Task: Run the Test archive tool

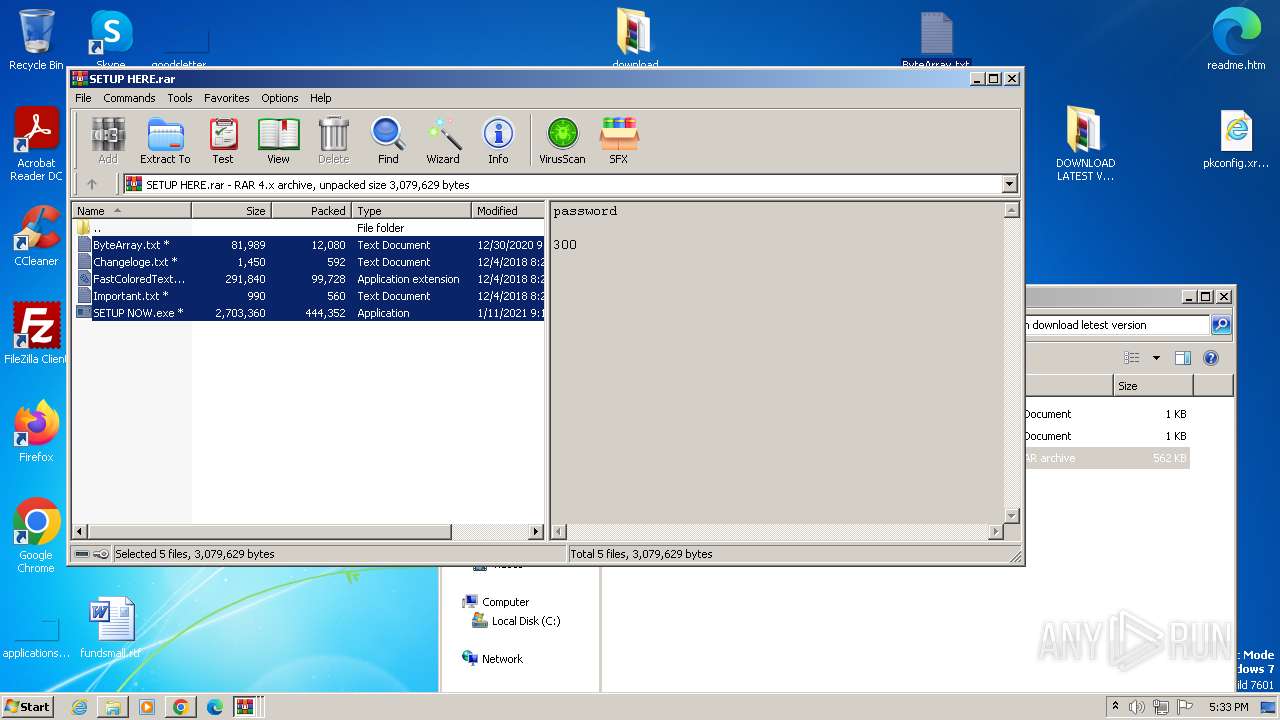Action: pyautogui.click(x=223, y=140)
